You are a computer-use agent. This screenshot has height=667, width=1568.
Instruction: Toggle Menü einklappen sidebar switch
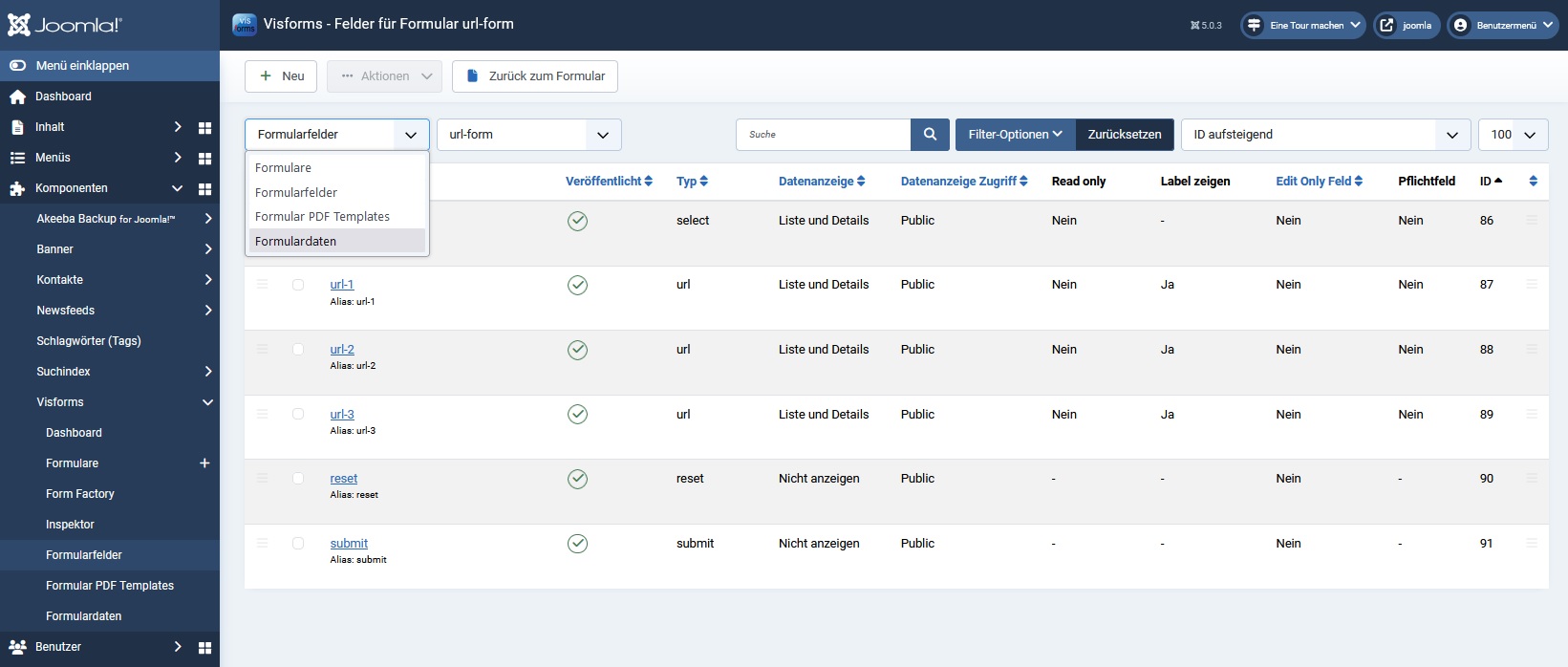click(17, 66)
